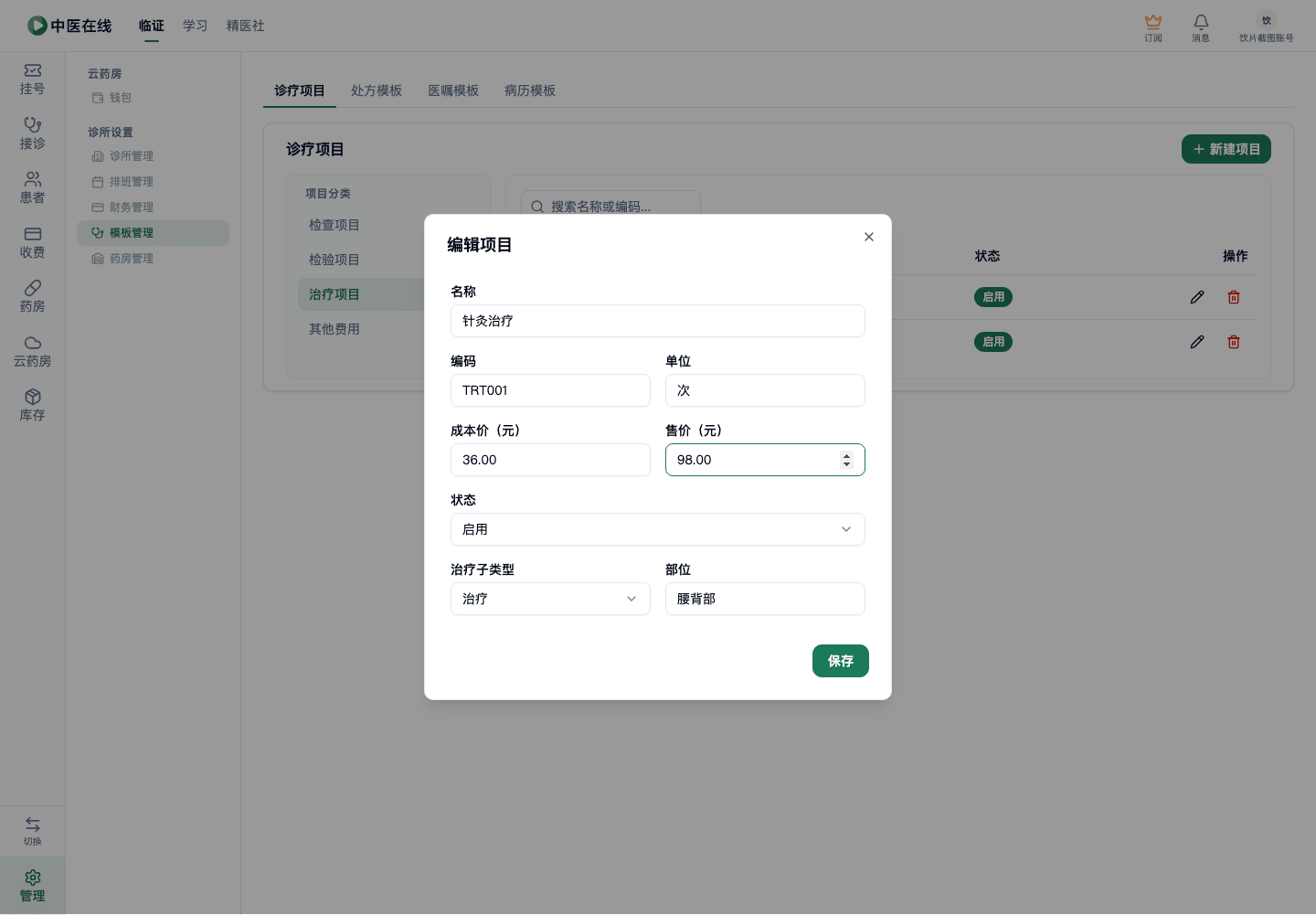The height and width of the screenshot is (915, 1316).
Task: Click the 切换 switch icon
Action: [32, 831]
